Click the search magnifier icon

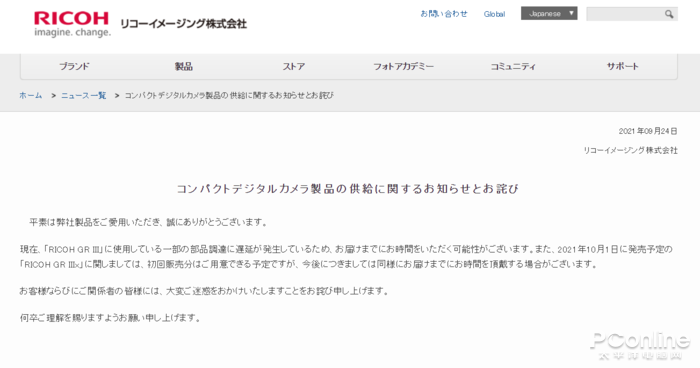point(669,14)
